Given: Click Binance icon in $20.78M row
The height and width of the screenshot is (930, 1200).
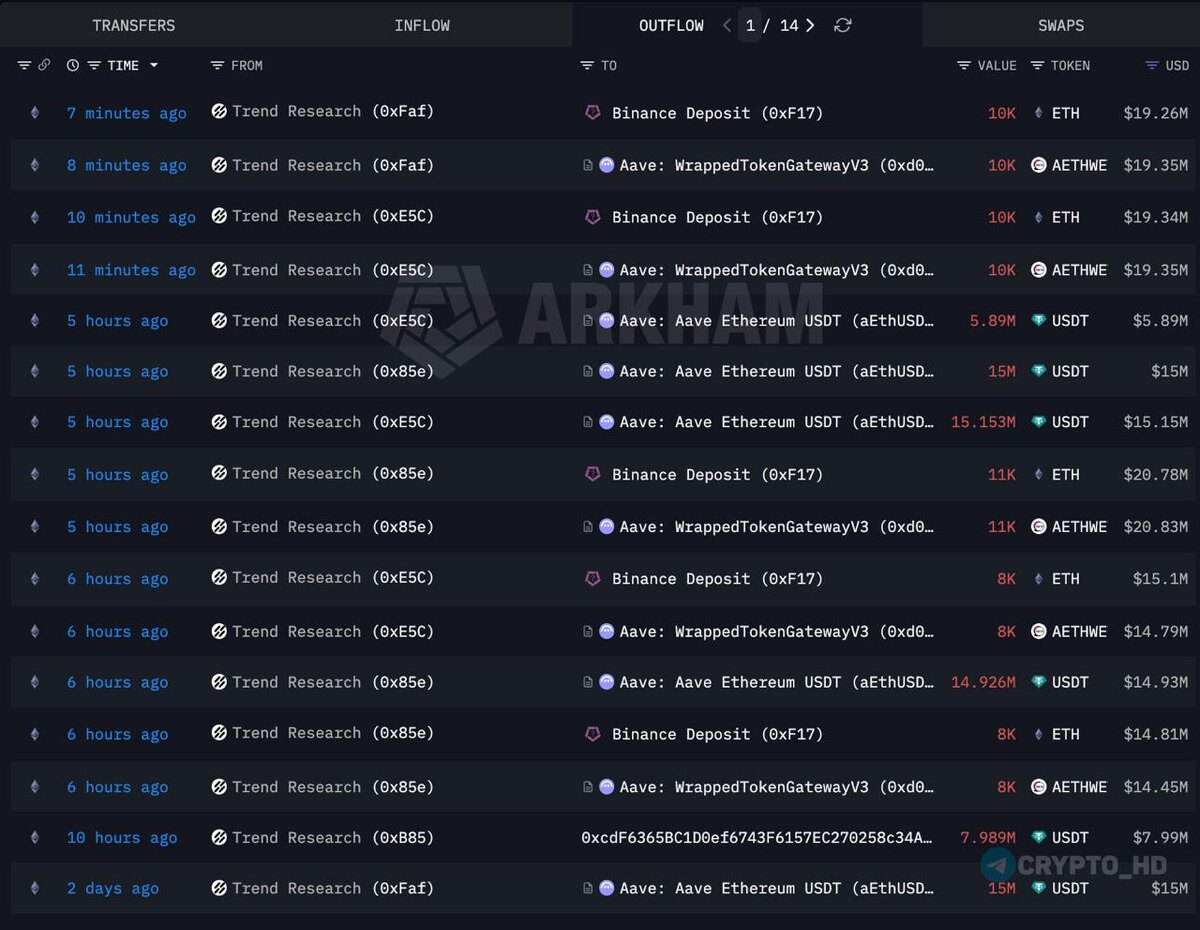Looking at the screenshot, I should (x=593, y=474).
